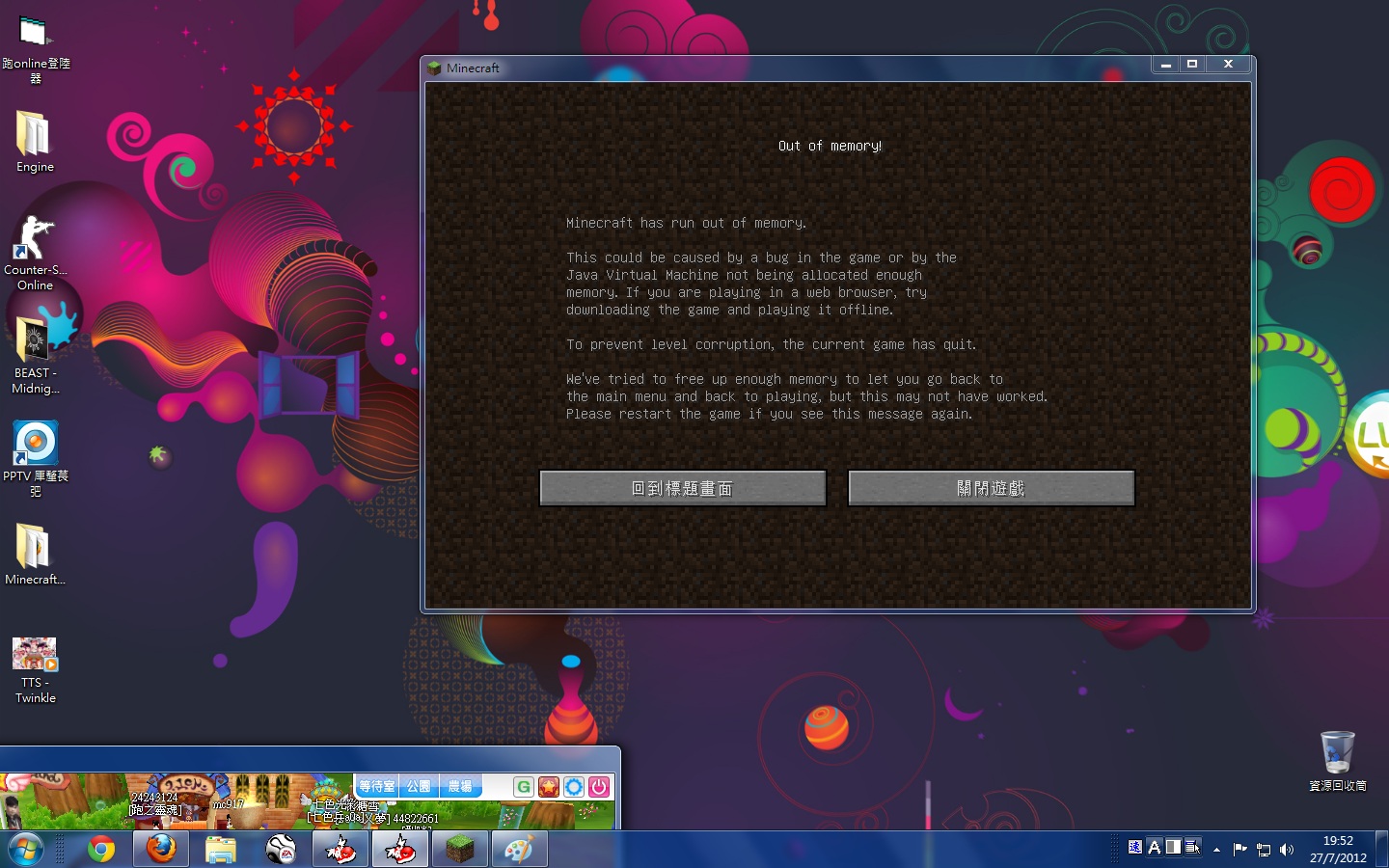The width and height of the screenshot is (1389, 868).
Task: Click the clock showing 19:52
Action: pos(1338,850)
